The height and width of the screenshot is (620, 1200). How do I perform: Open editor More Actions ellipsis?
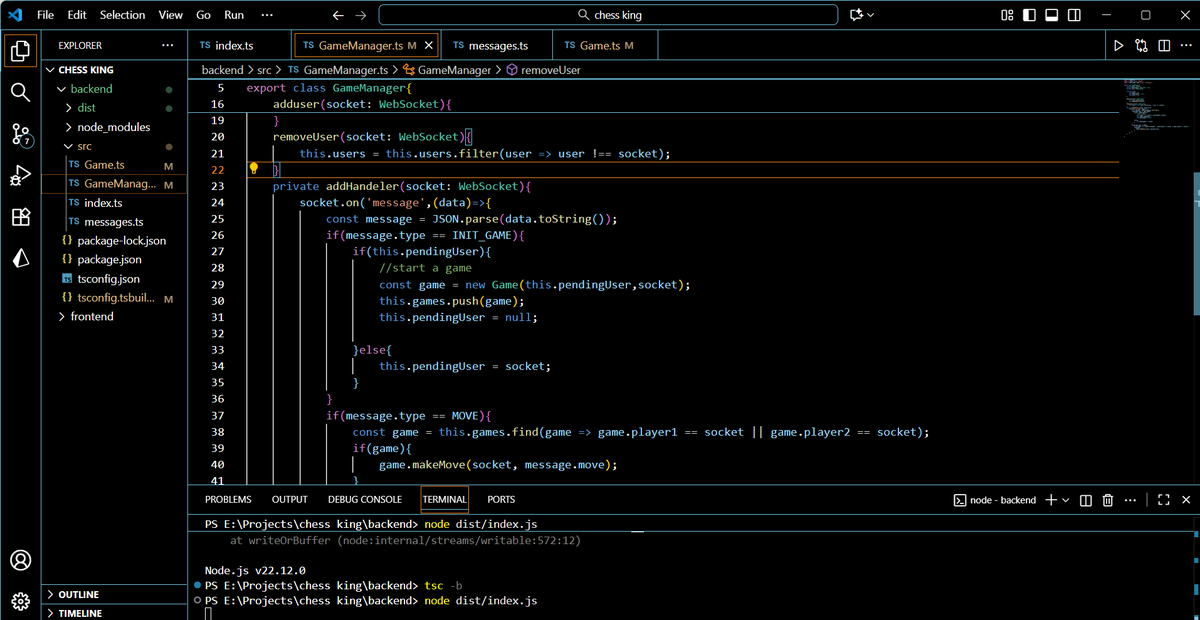(1186, 45)
